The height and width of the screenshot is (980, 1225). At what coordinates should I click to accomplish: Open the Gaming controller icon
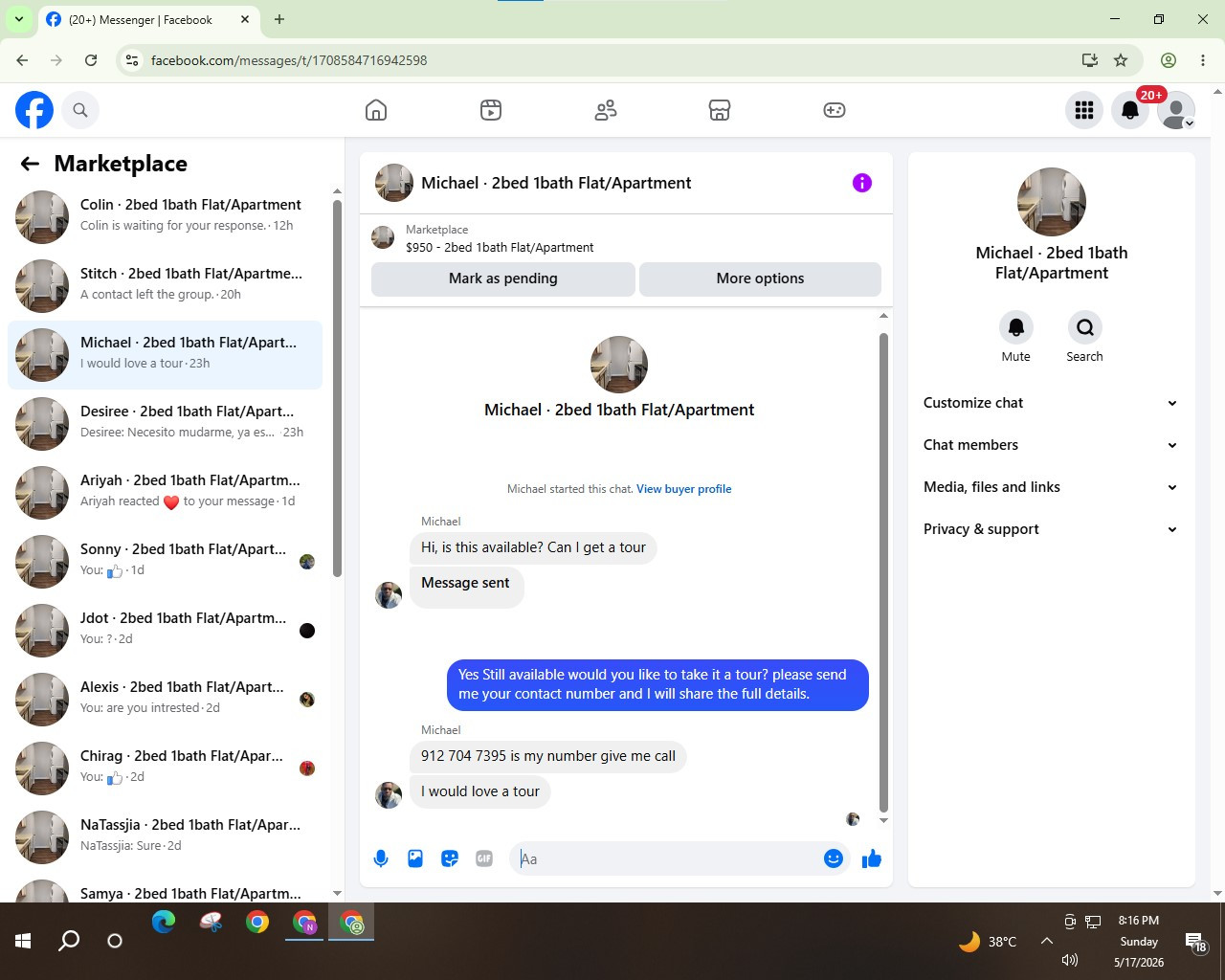pos(835,110)
